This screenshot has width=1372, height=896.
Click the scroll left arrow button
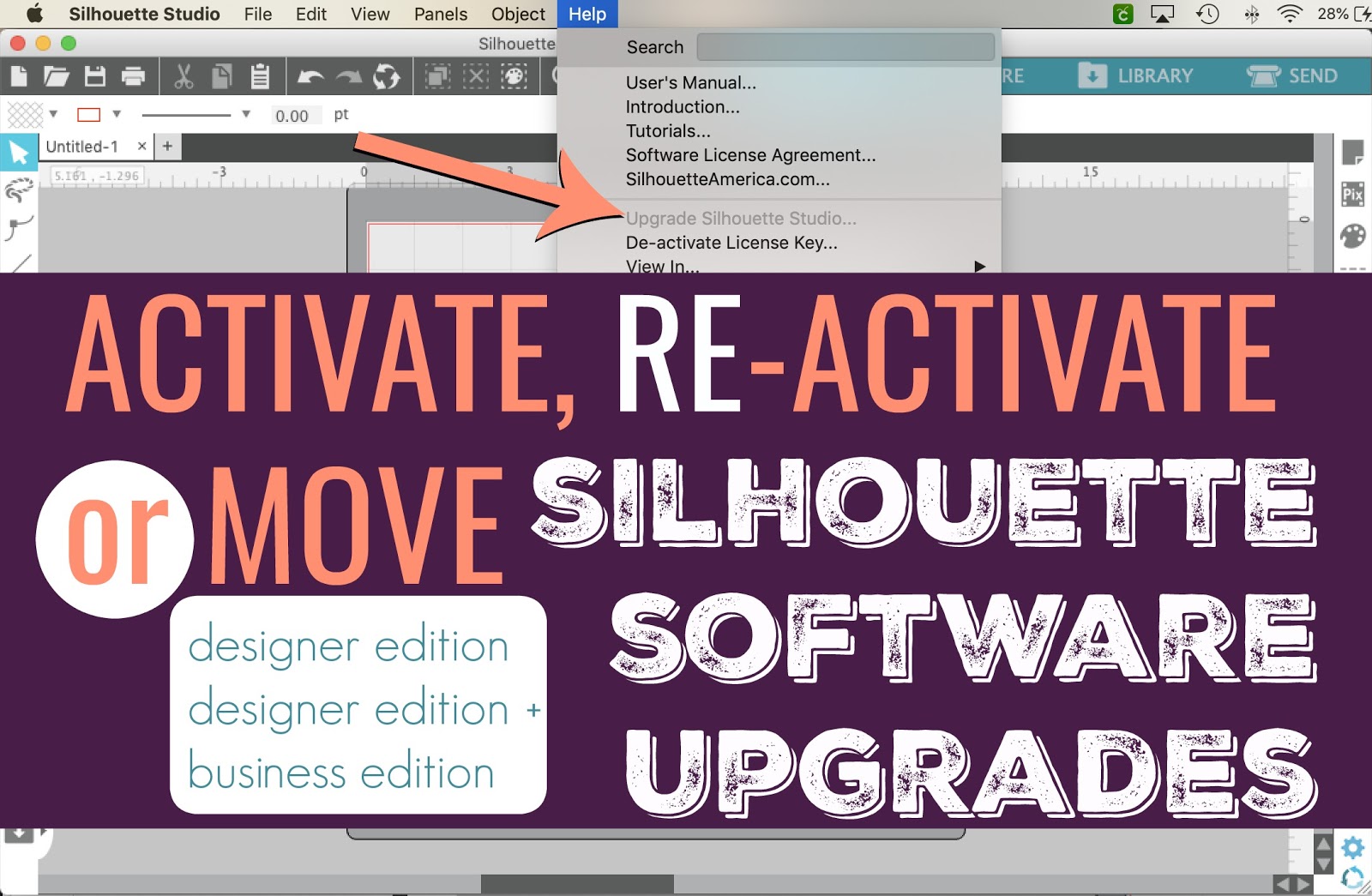(x=1283, y=884)
